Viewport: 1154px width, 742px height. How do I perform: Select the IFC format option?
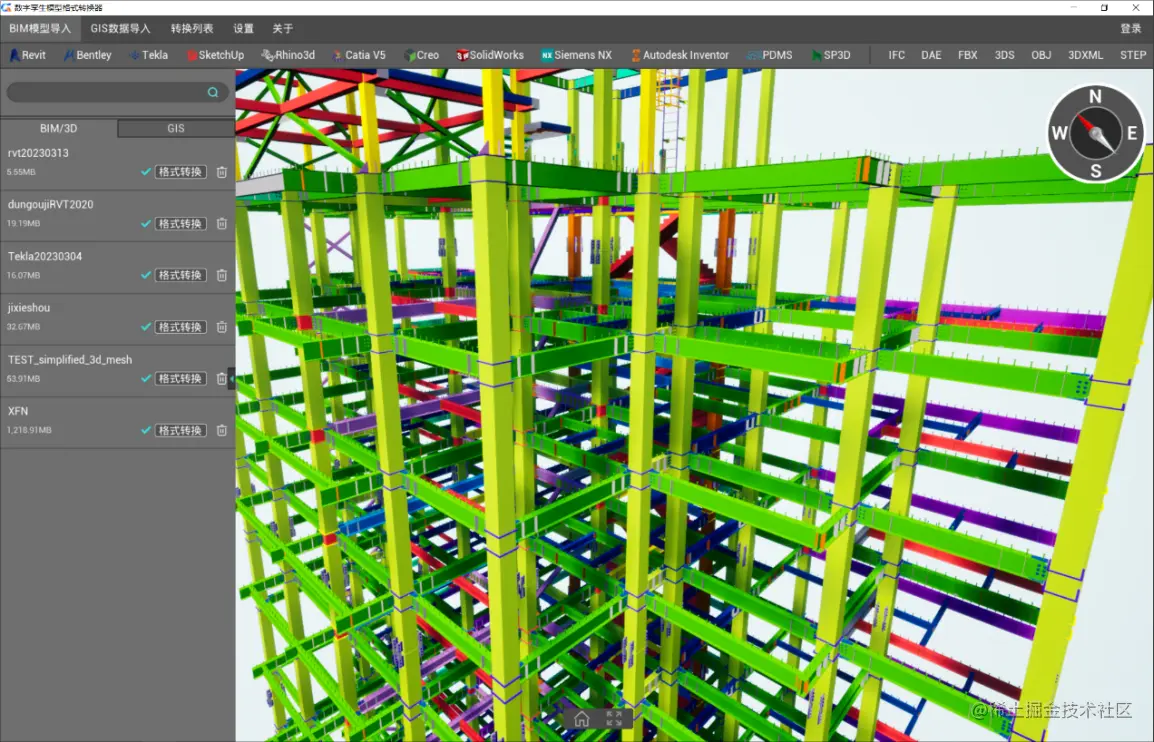tap(896, 55)
